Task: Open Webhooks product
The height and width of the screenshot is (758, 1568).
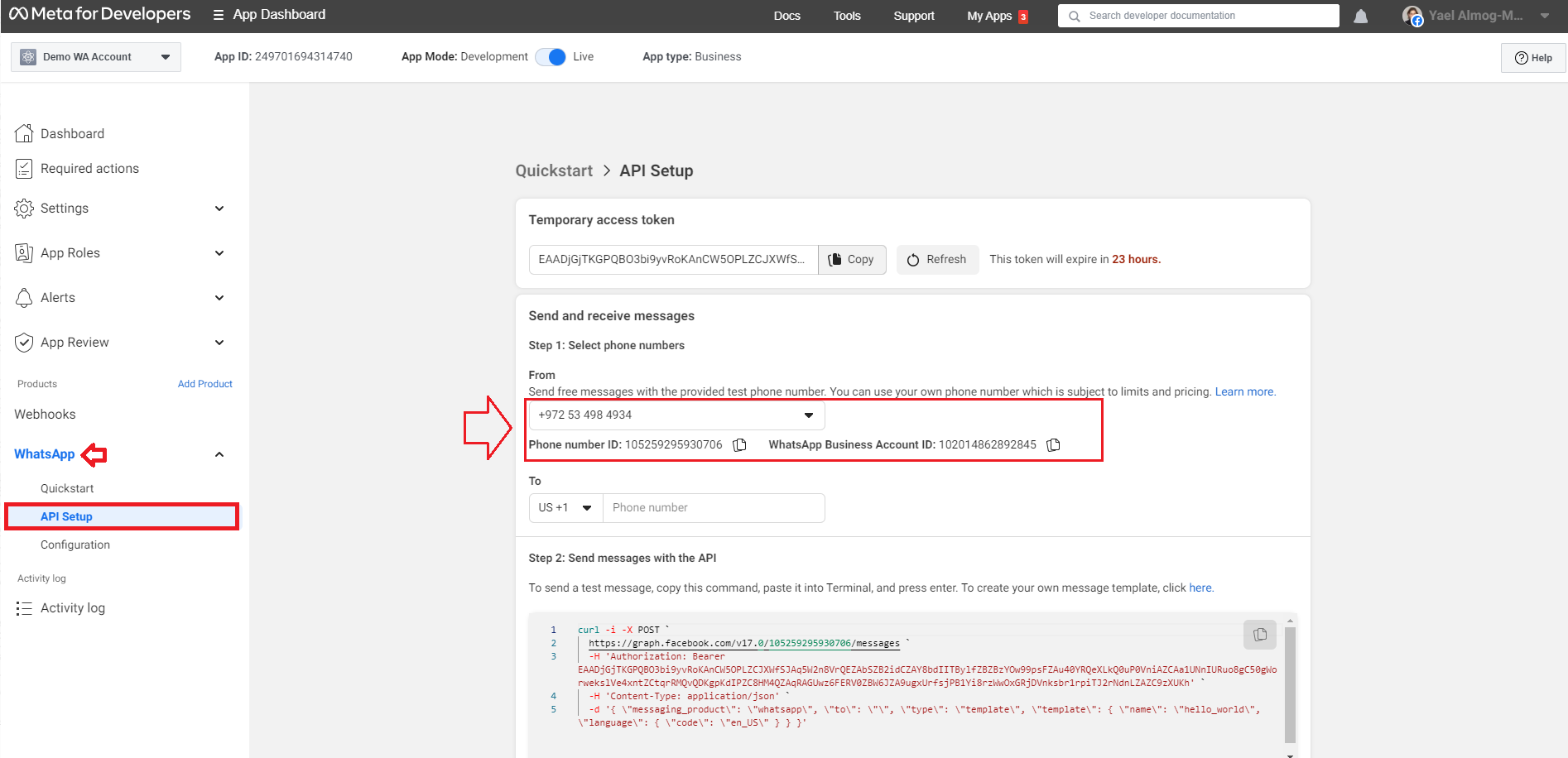Action: coord(45,415)
